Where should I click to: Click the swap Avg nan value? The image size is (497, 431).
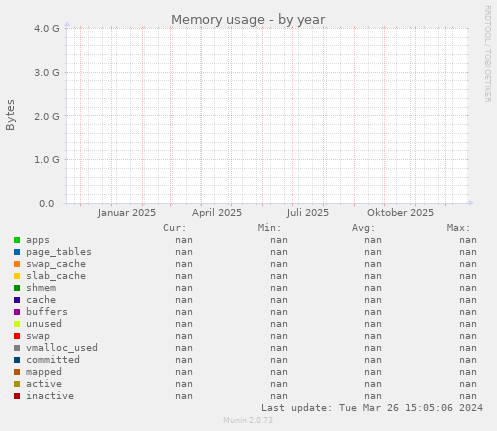(373, 336)
